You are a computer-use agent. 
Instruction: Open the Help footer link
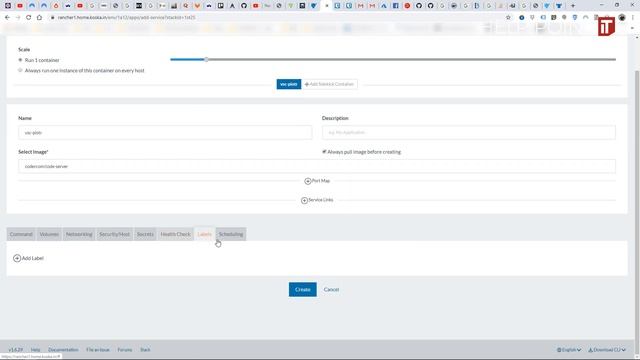[36, 350]
